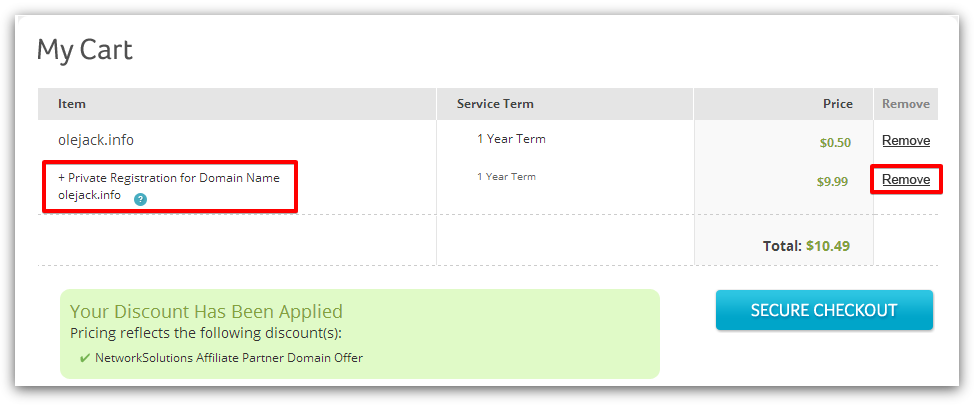Screen dimensions: 974x406
Task: Click the 1 Year Term for olejack.info
Action: 511,139
